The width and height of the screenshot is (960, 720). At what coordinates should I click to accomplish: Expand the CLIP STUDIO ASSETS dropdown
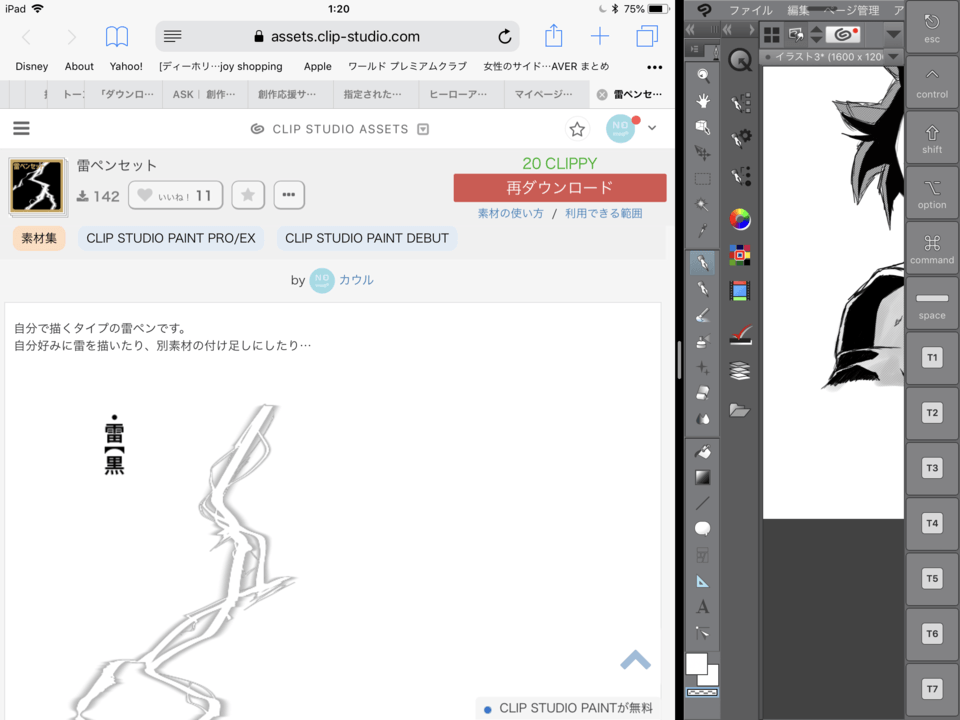[423, 129]
